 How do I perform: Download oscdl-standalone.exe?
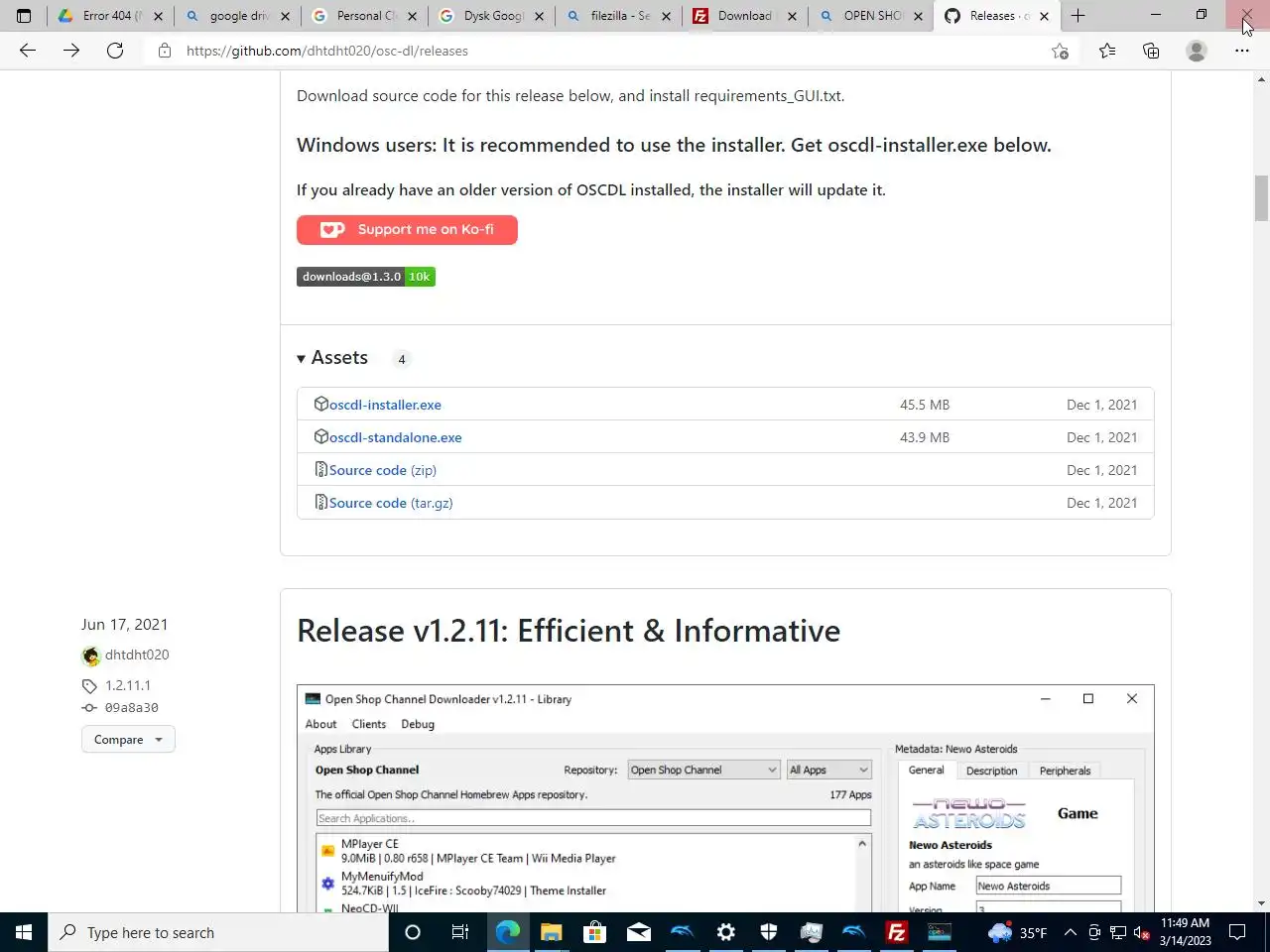395,437
